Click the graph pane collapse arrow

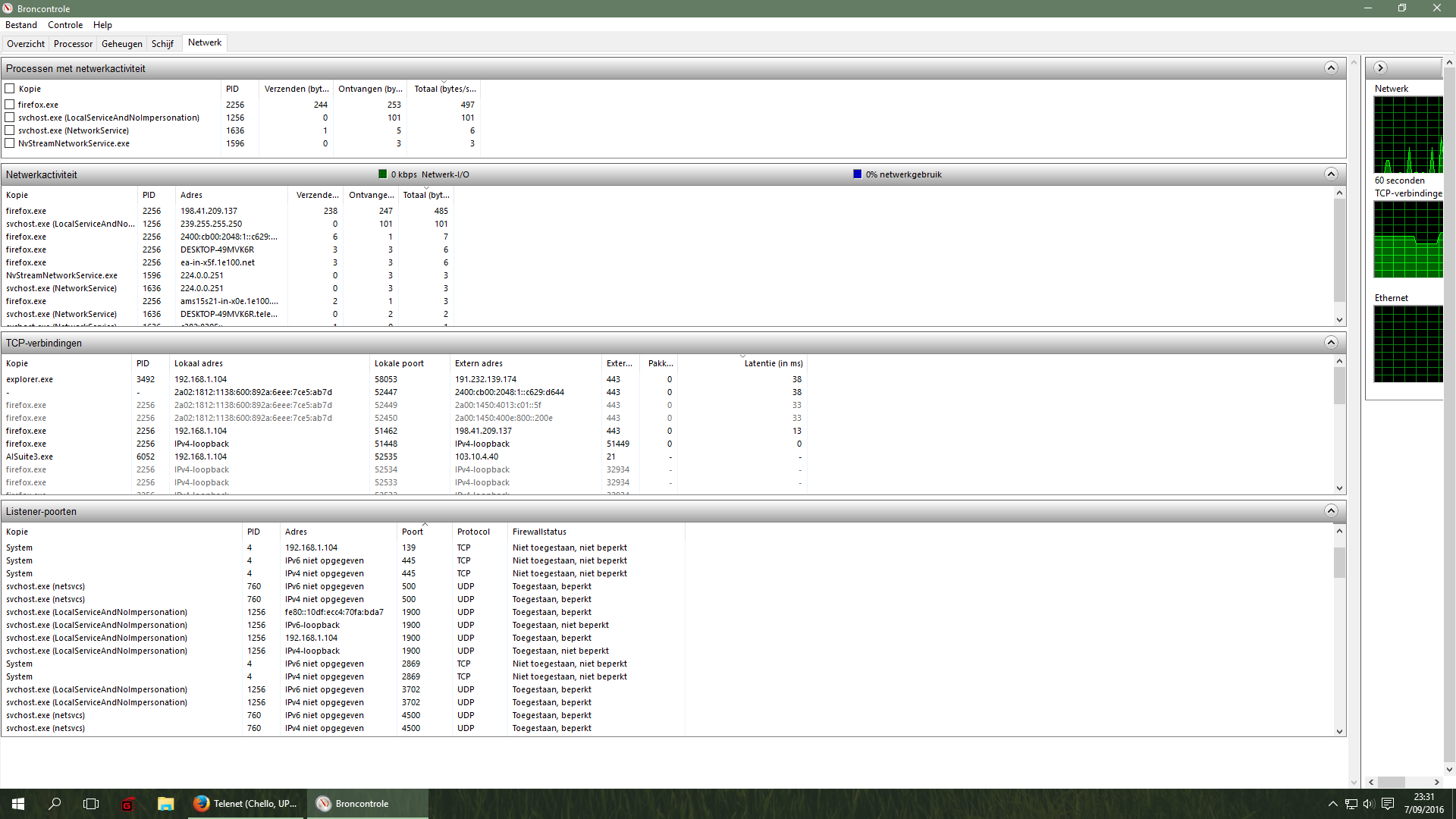pos(1380,68)
